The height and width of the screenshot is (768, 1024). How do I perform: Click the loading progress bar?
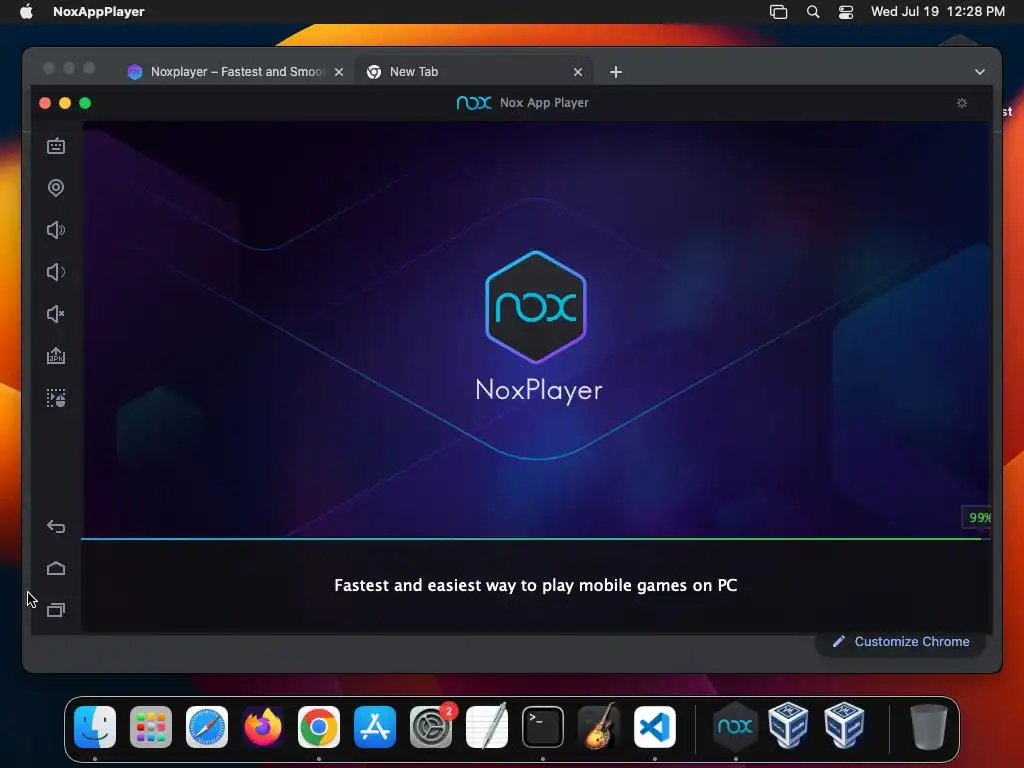[x=536, y=539]
